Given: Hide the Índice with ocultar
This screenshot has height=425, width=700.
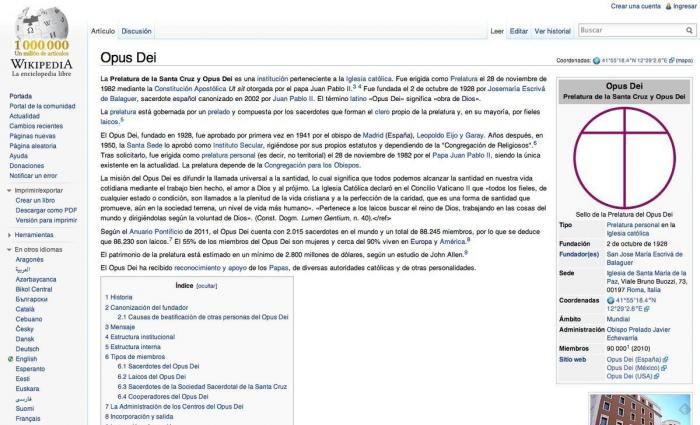Looking at the screenshot, I should (207, 286).
